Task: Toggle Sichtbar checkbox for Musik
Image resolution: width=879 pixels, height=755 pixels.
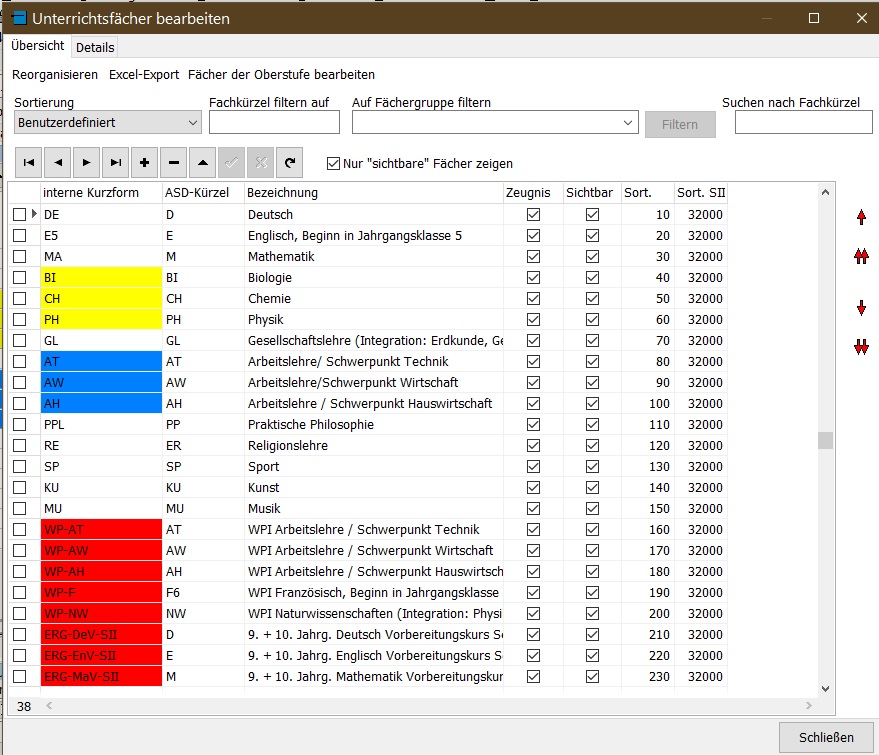Action: (x=592, y=508)
